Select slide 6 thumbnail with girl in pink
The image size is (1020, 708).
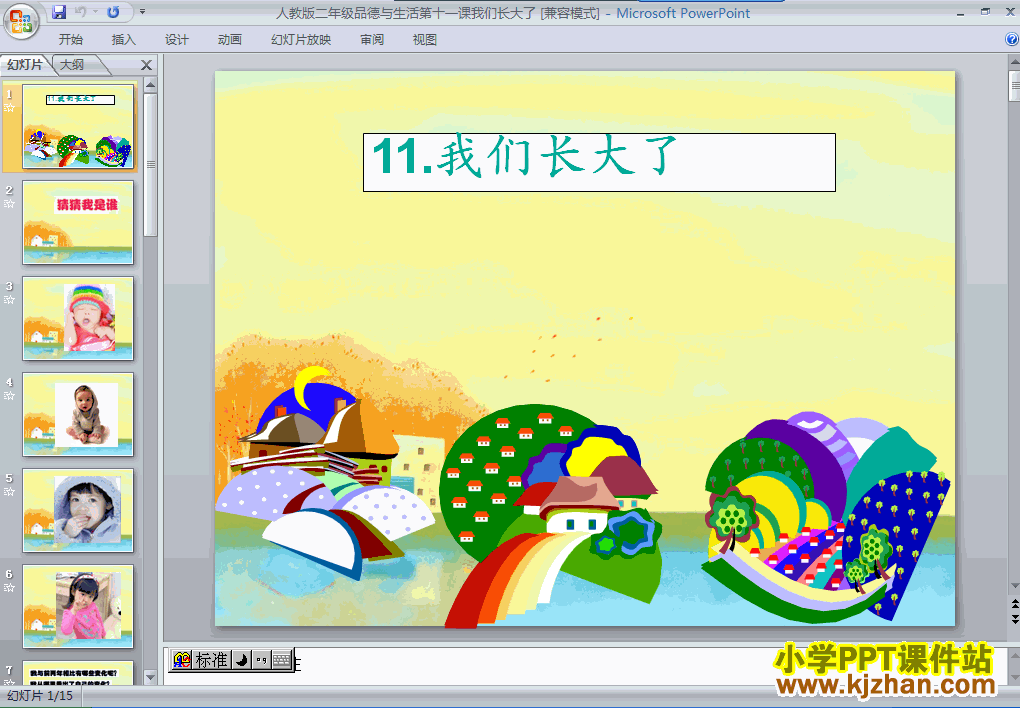[x=78, y=606]
